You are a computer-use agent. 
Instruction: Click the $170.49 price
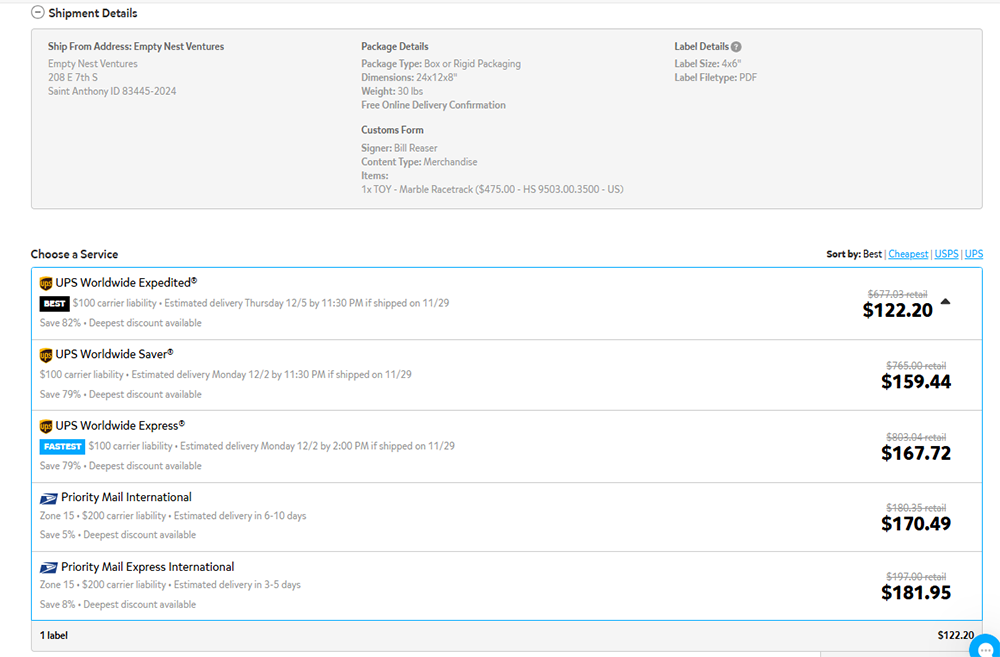(916, 524)
